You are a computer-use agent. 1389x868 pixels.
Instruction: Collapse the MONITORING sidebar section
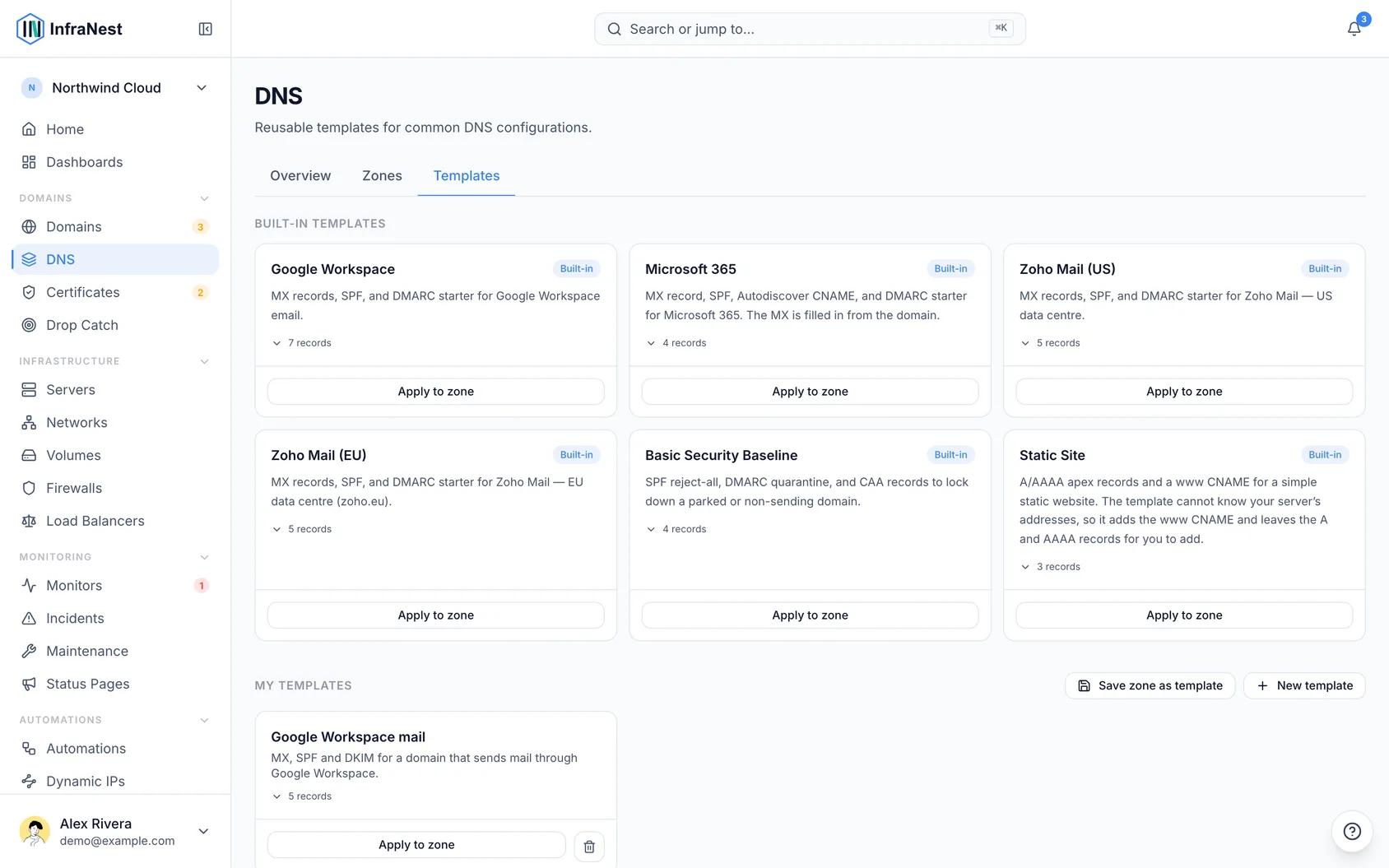coord(204,557)
